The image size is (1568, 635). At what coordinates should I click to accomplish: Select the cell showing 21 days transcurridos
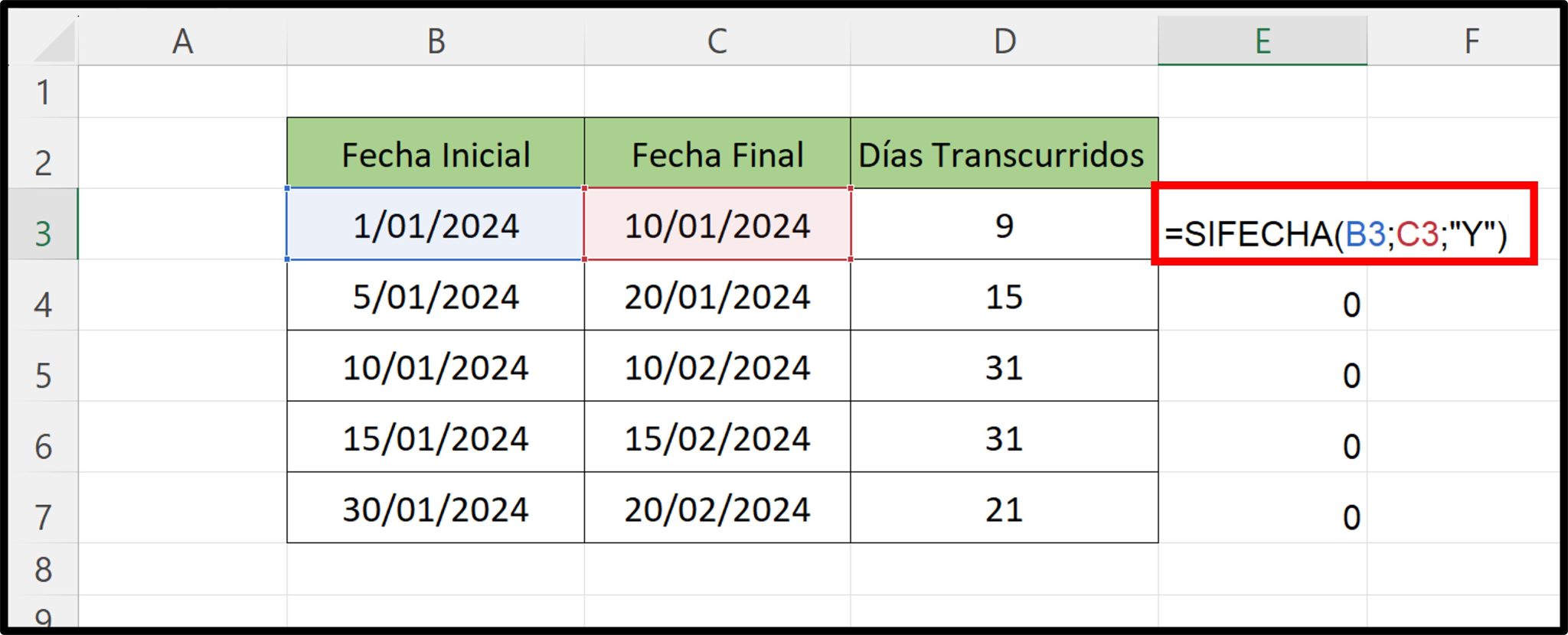[x=1003, y=509]
